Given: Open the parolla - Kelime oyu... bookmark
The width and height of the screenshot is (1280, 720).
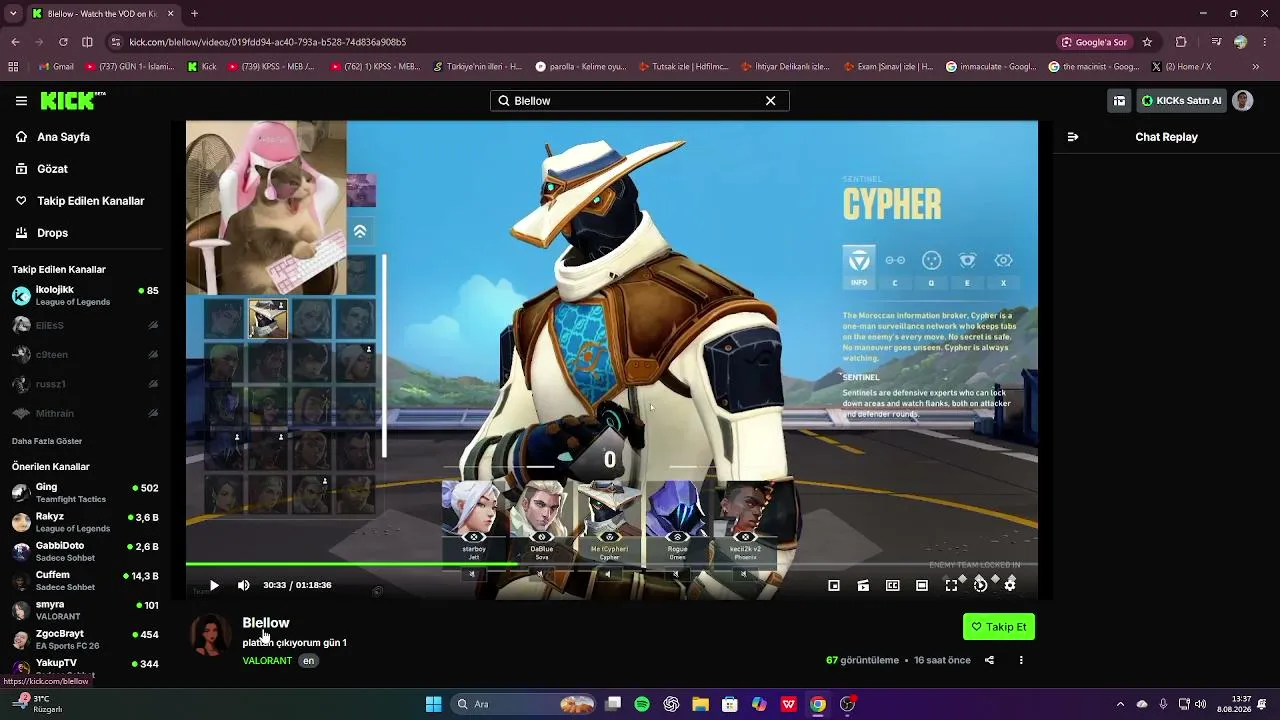Looking at the screenshot, I should click(x=581, y=67).
